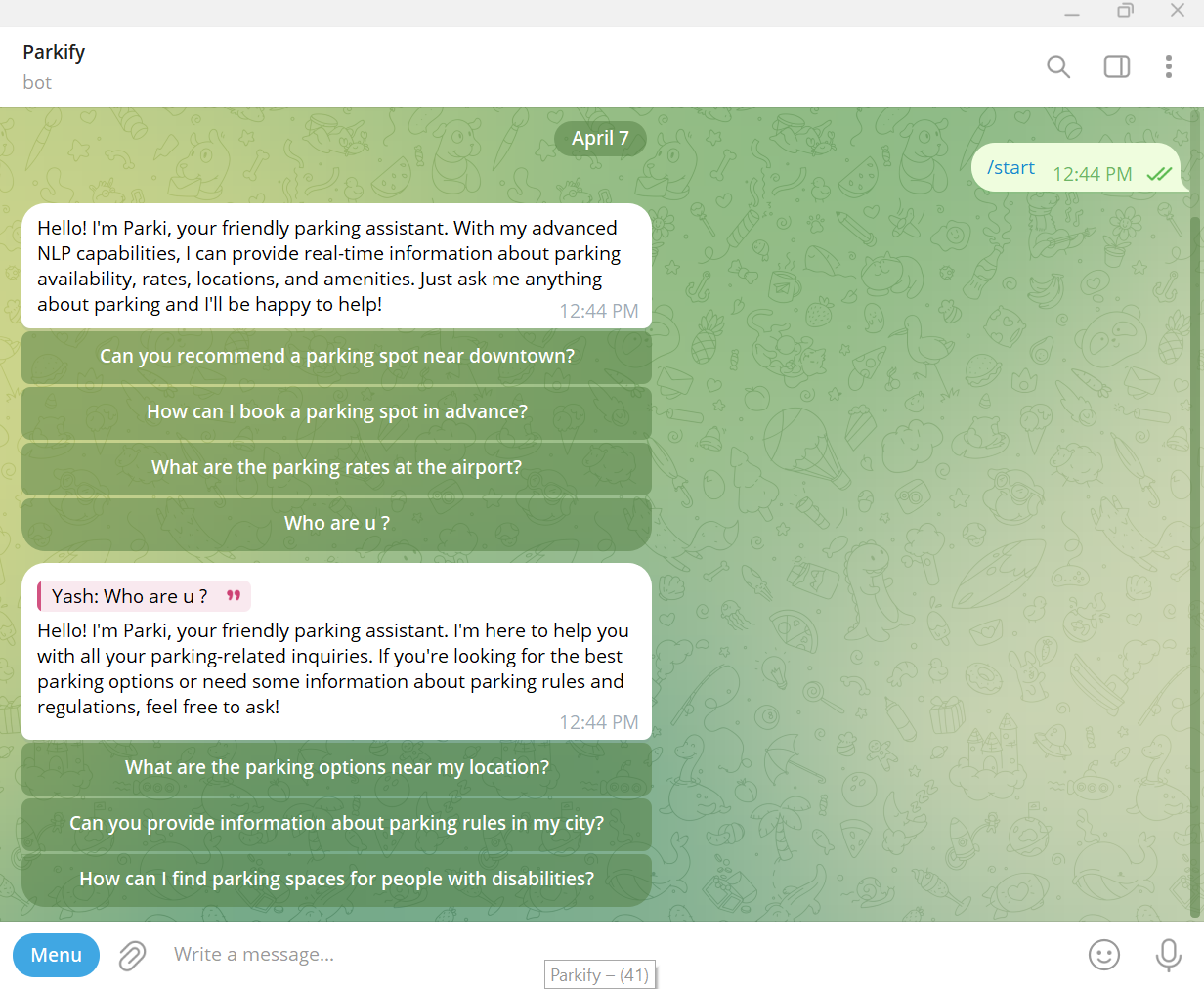The image size is (1204, 989).
Task: Tap the 'Who are u ?' reply button
Action: pyautogui.click(x=336, y=524)
